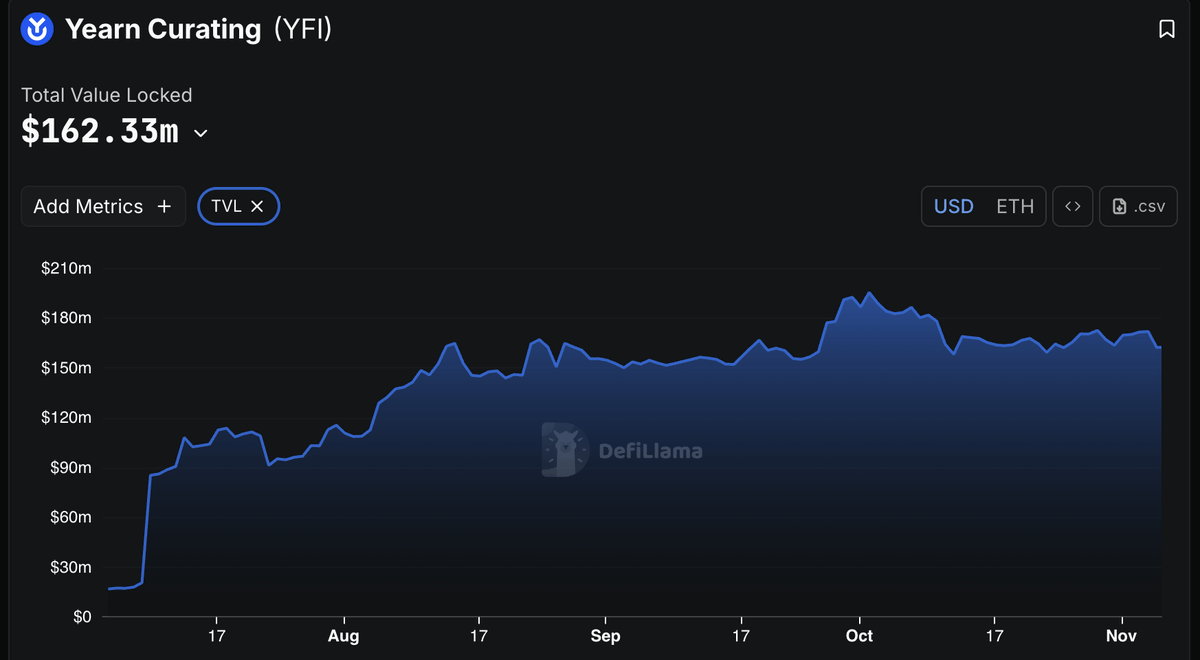This screenshot has height=660, width=1200.
Task: Open the Add Metrics menu
Action: coord(103,206)
